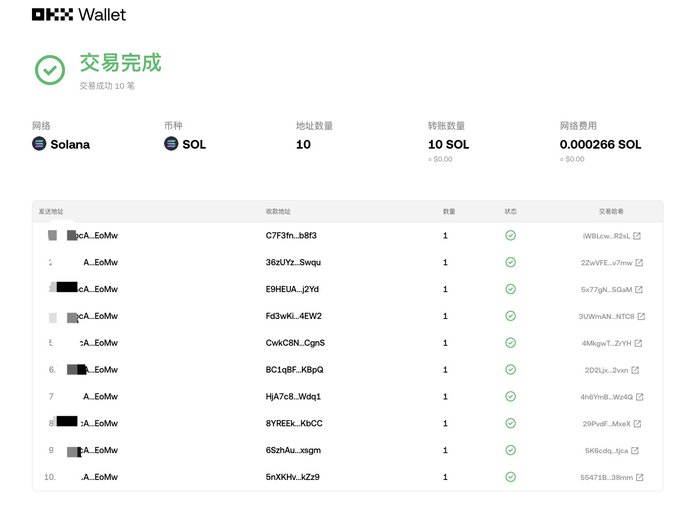Select receiving address Fd3wKi...4EW2
680x513 pixels.
coord(294,316)
